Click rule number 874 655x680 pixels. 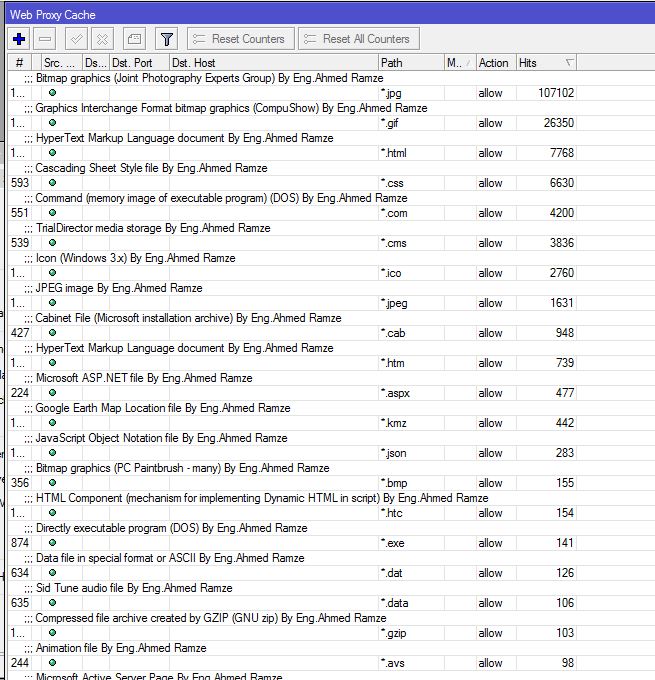coord(20,543)
